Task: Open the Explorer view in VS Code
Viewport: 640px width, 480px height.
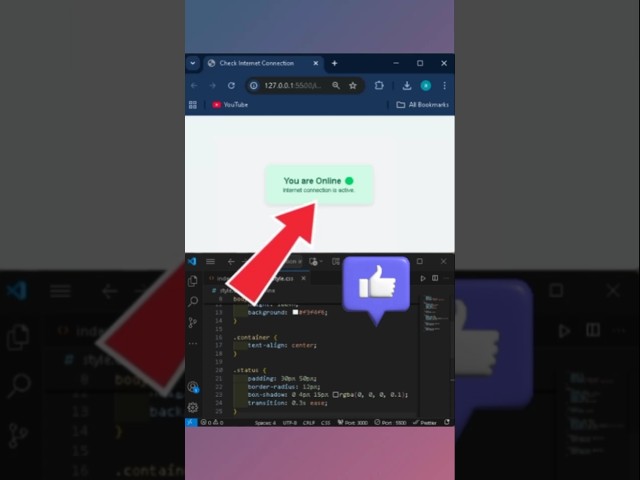Action: [x=193, y=281]
